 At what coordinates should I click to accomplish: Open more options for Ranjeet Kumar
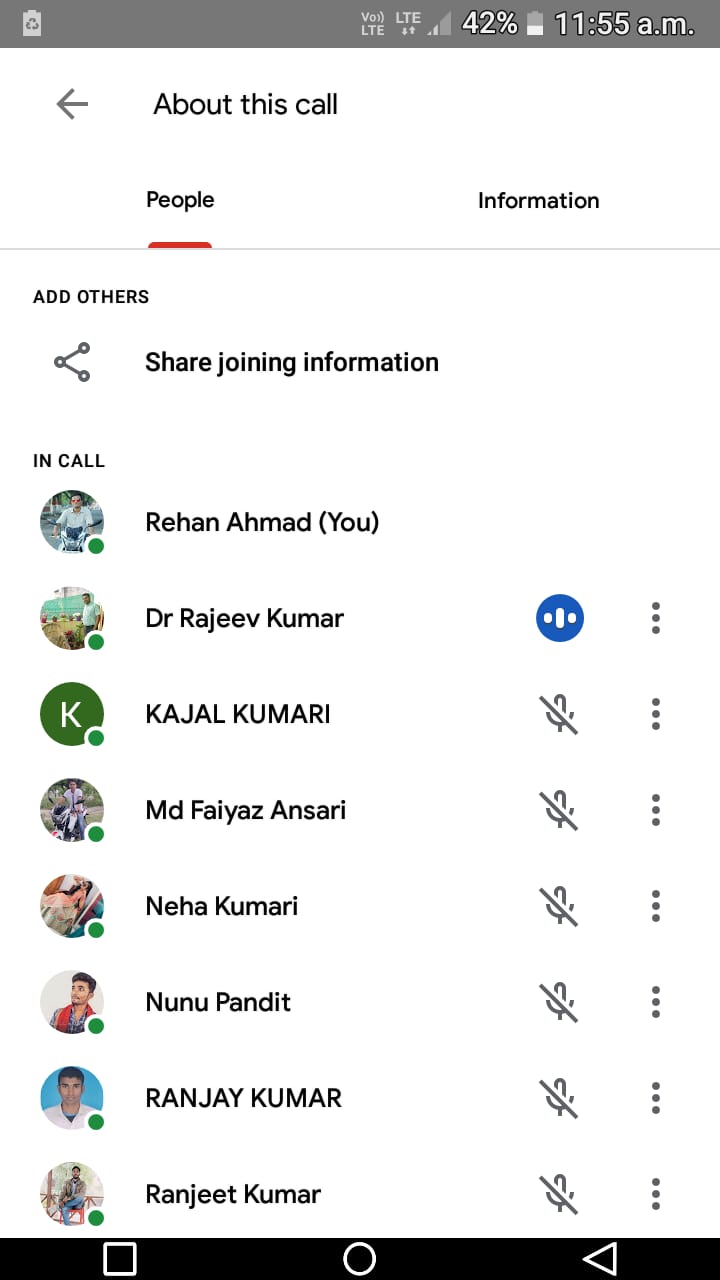point(656,1194)
